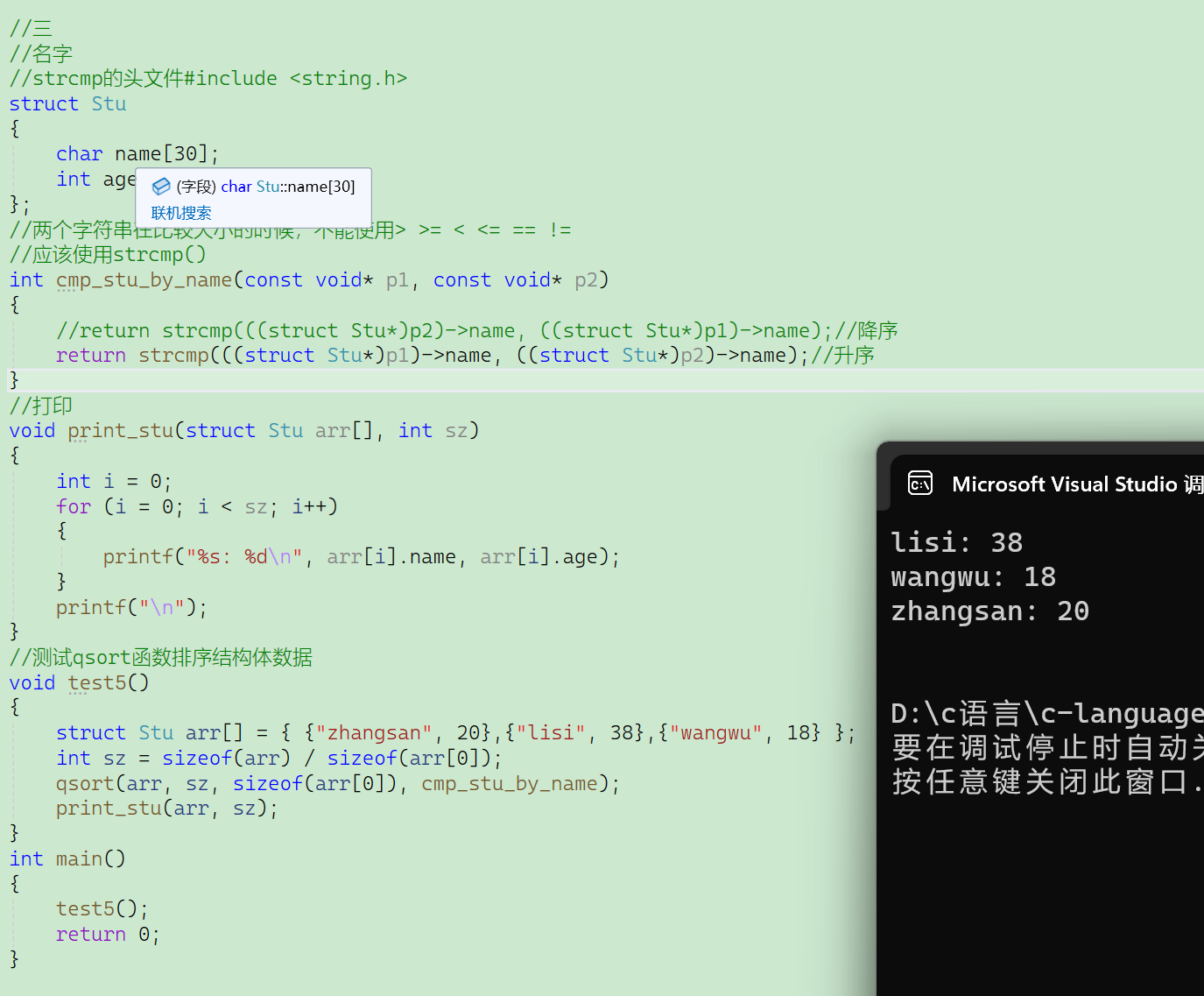
Task: Click the //名字 comment
Action: (41, 53)
